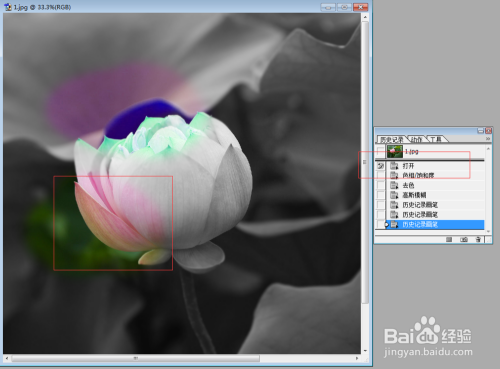Set history brush source to 1.jpg snapshot
Viewport: 500px width, 369px height.
click(x=381, y=152)
